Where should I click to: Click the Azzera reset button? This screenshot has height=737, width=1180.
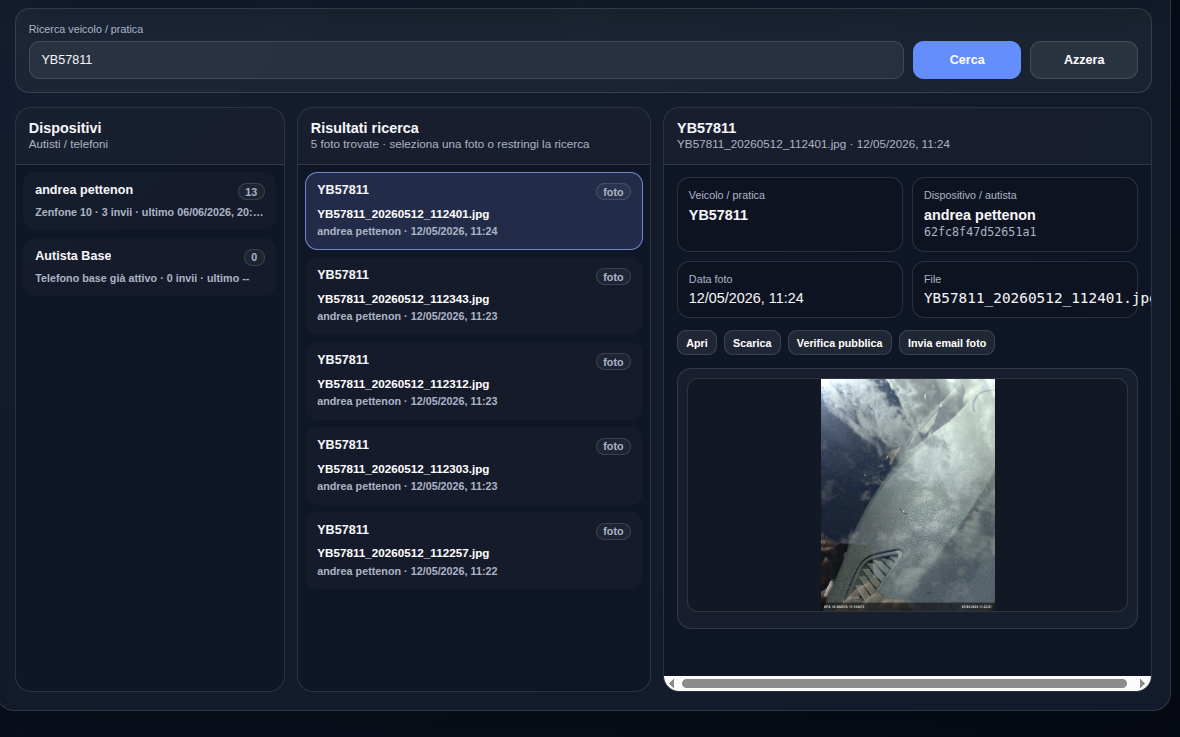[x=1084, y=59]
